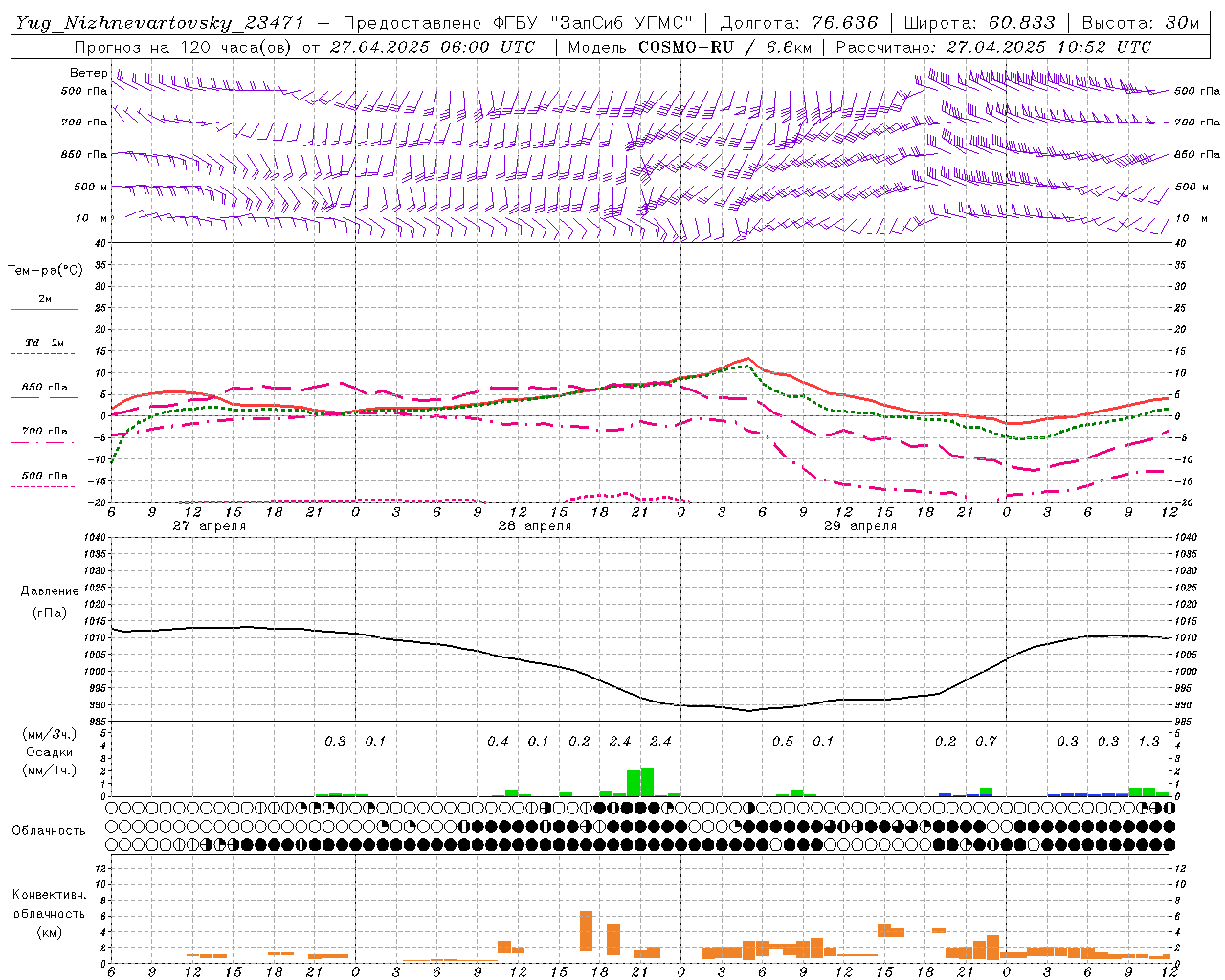Click the Давление pressure panel label
This screenshot has height=980, width=1225.
[49, 591]
